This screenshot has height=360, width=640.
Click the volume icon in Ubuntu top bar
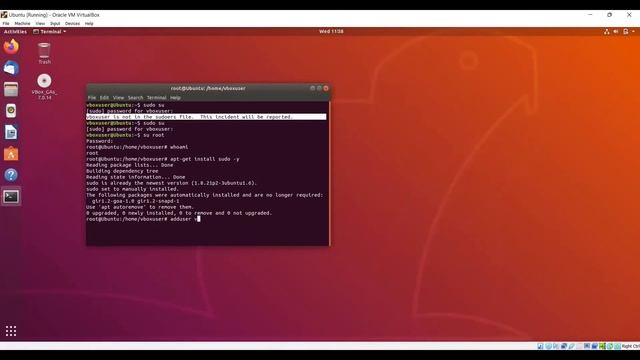coord(616,31)
